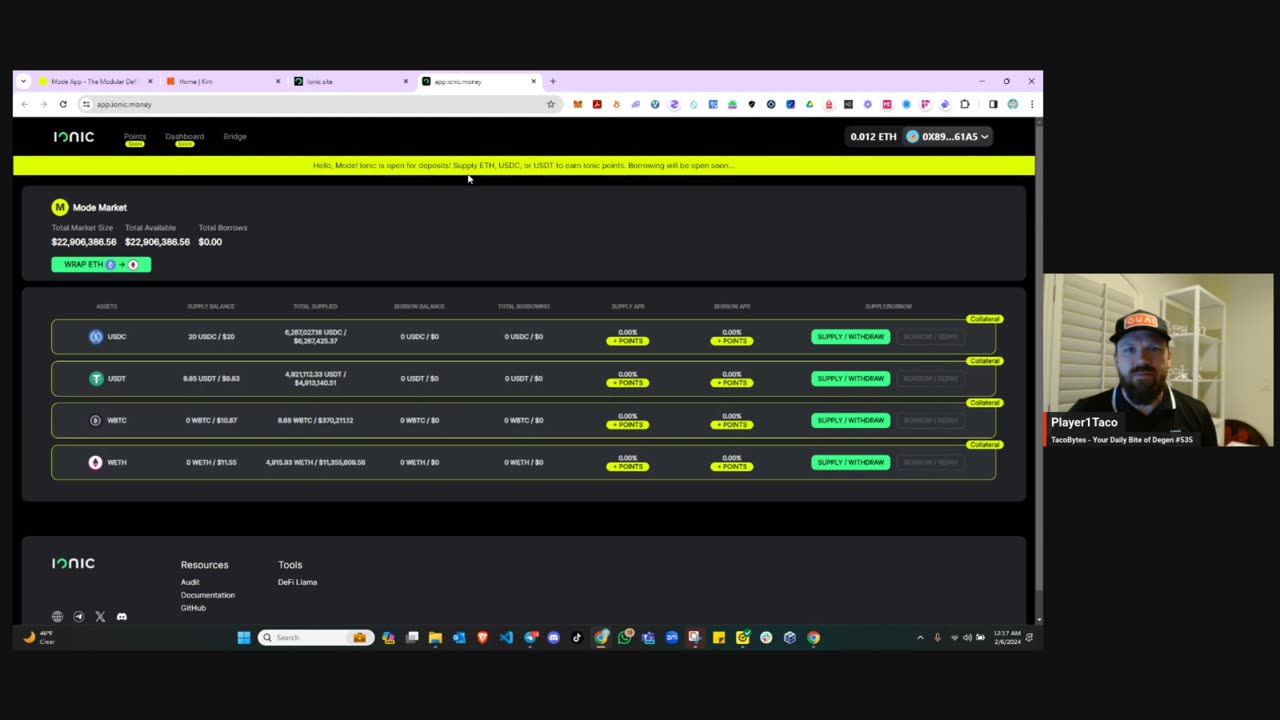Close the ionic.site tab
This screenshot has height=720, width=1280.
coord(405,81)
